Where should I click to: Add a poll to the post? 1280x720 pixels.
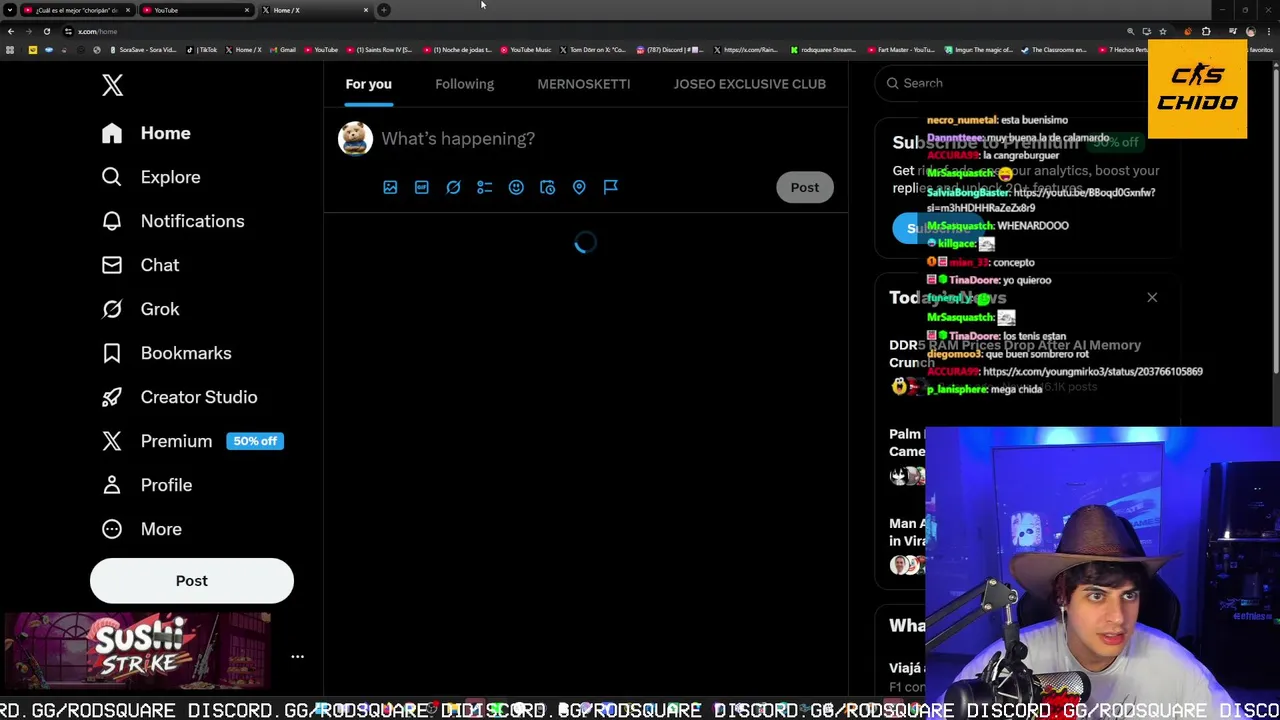pyautogui.click(x=485, y=187)
